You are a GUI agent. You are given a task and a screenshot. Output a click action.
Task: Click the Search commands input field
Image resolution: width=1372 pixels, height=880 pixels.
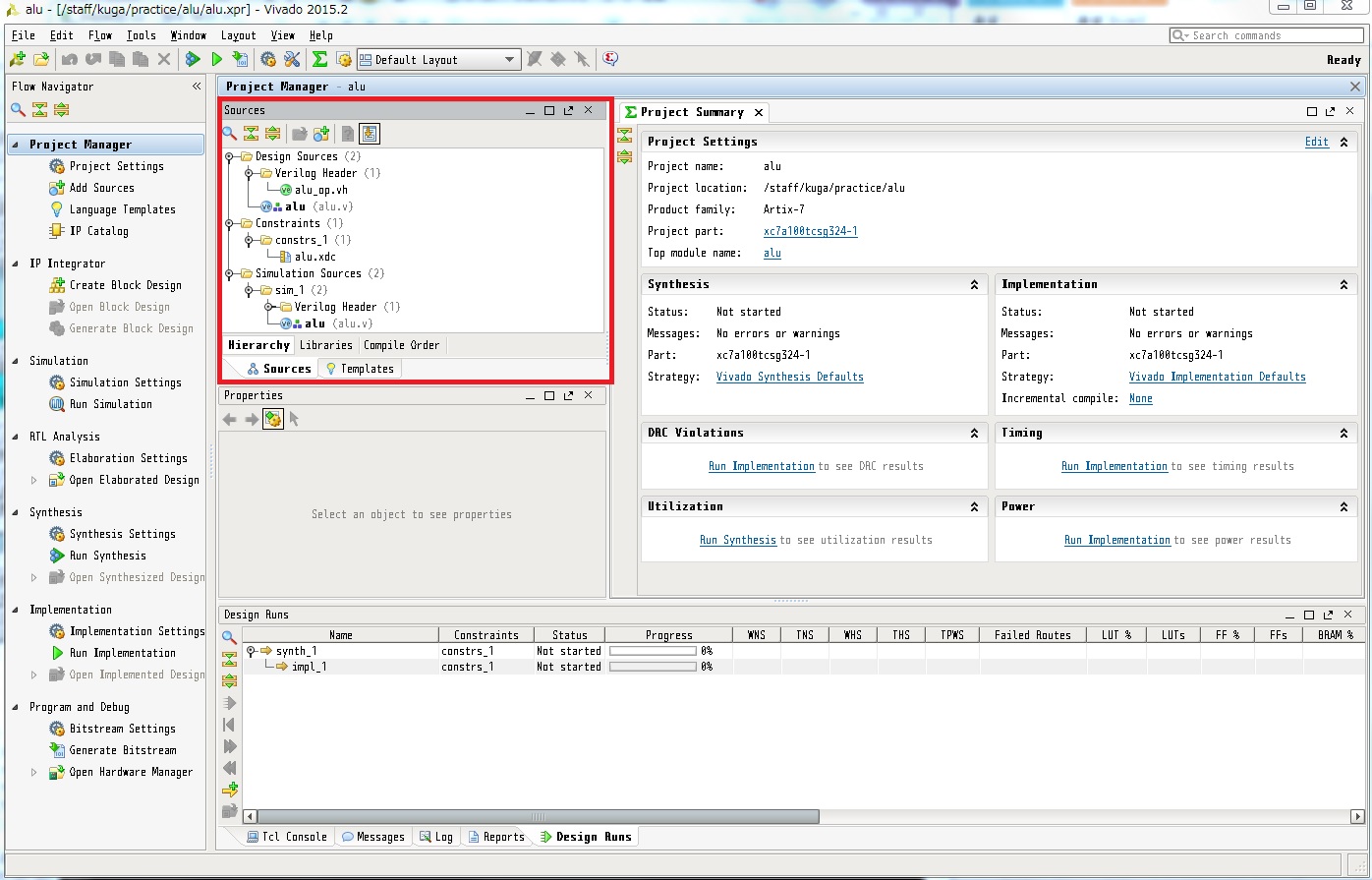point(1267,35)
